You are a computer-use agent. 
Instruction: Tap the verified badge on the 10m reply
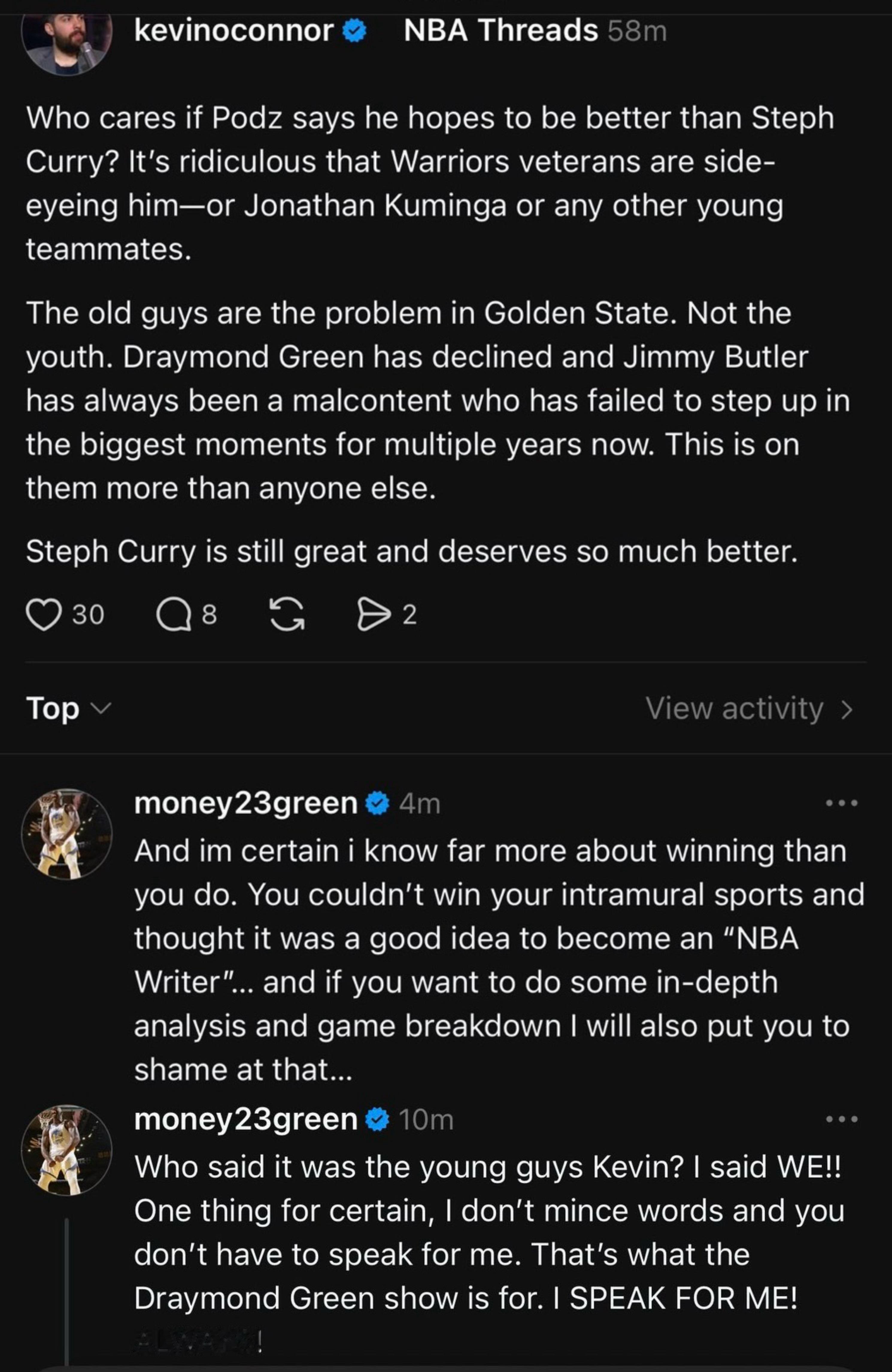coord(377,1120)
